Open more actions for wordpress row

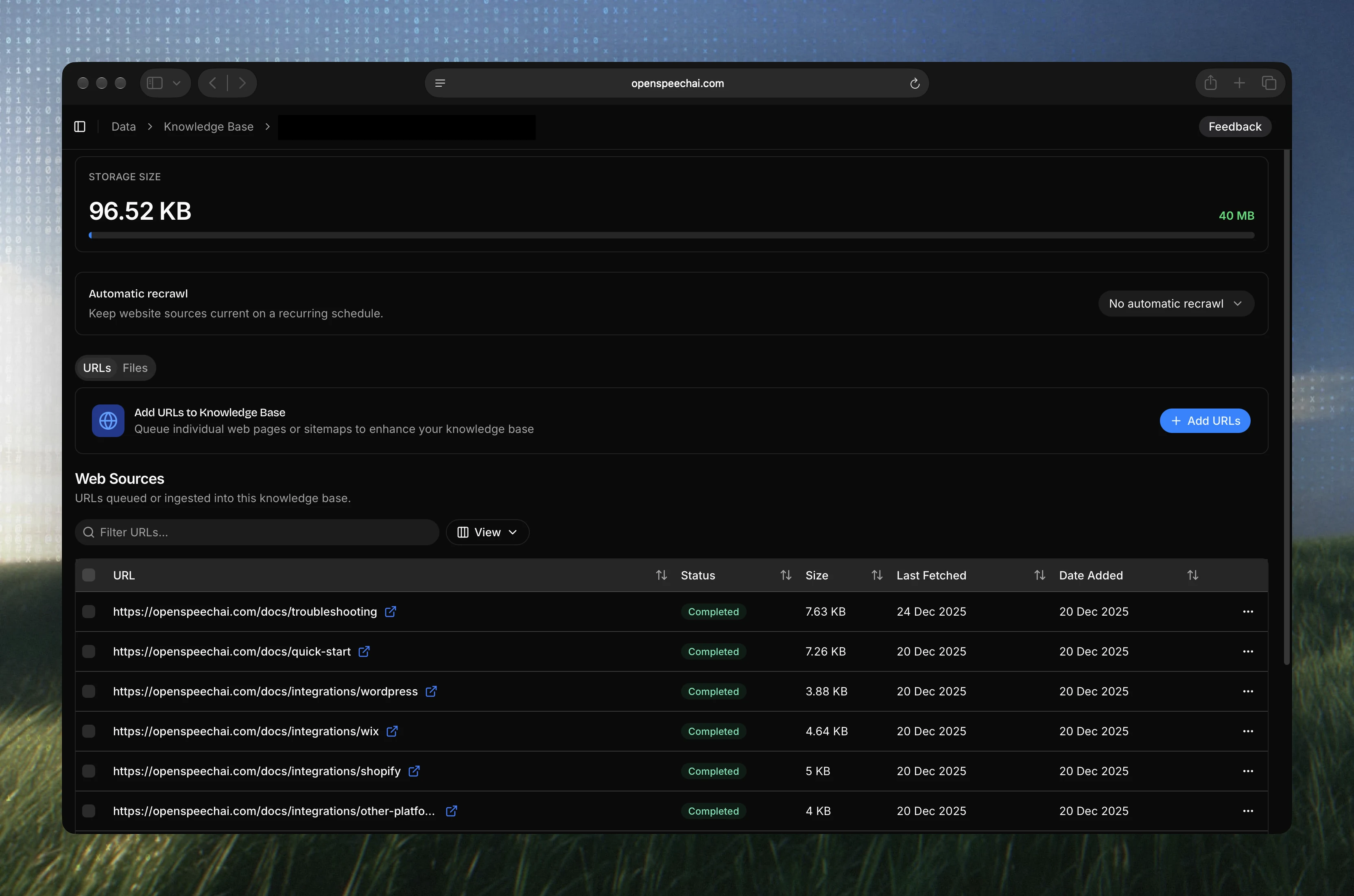click(1248, 691)
